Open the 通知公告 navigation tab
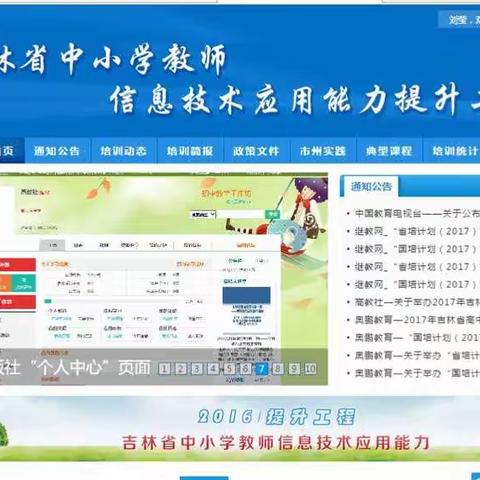 (x=57, y=151)
